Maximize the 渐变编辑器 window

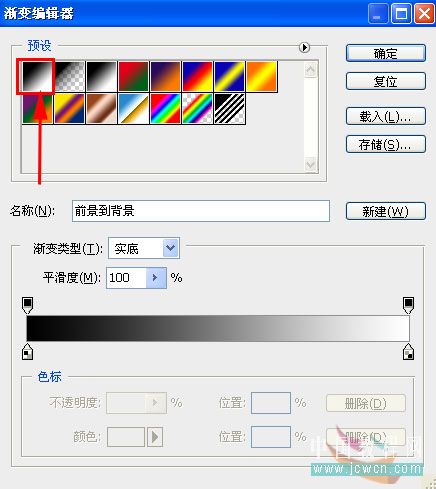coord(401,14)
